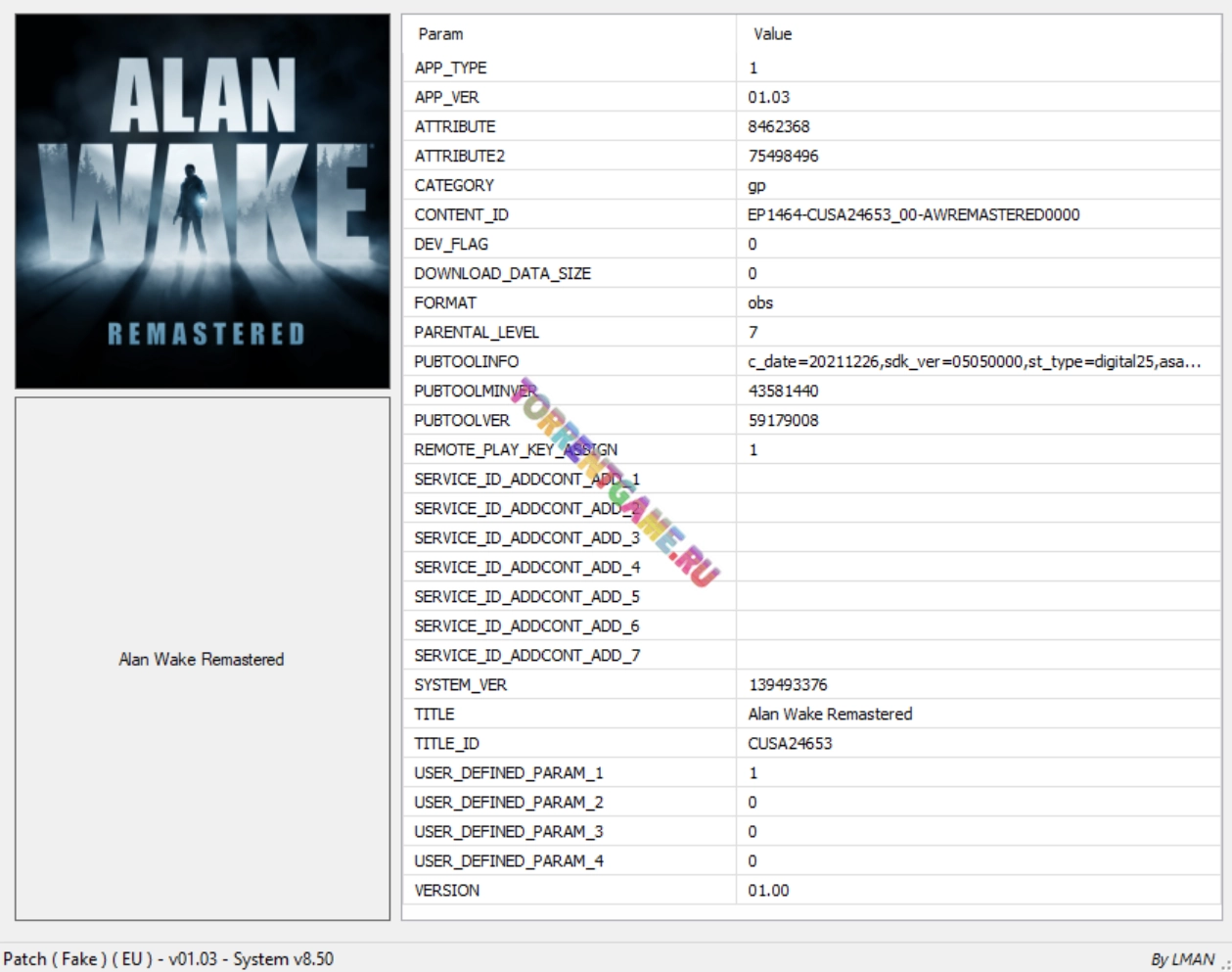
Task: Select the APP_TYPE parameter row
Action: 450,68
